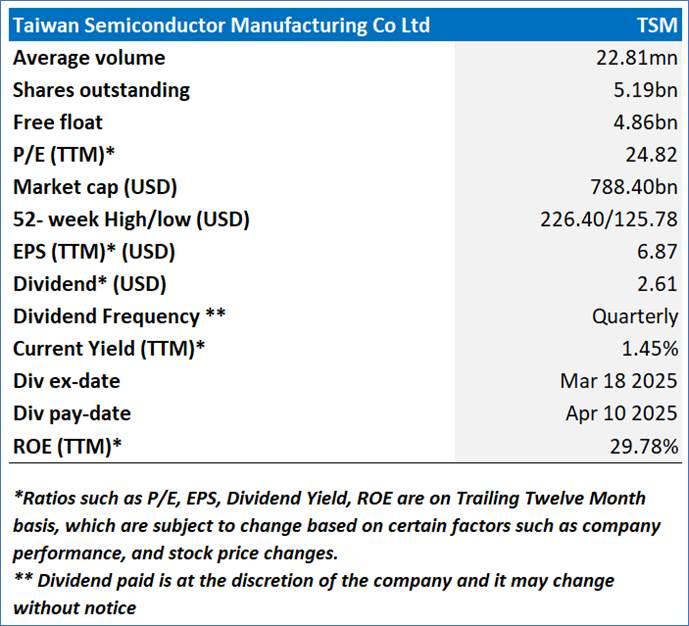Viewport: 689px width, 626px height.
Task: Select the Shares outstanding label
Action: click(x=101, y=90)
